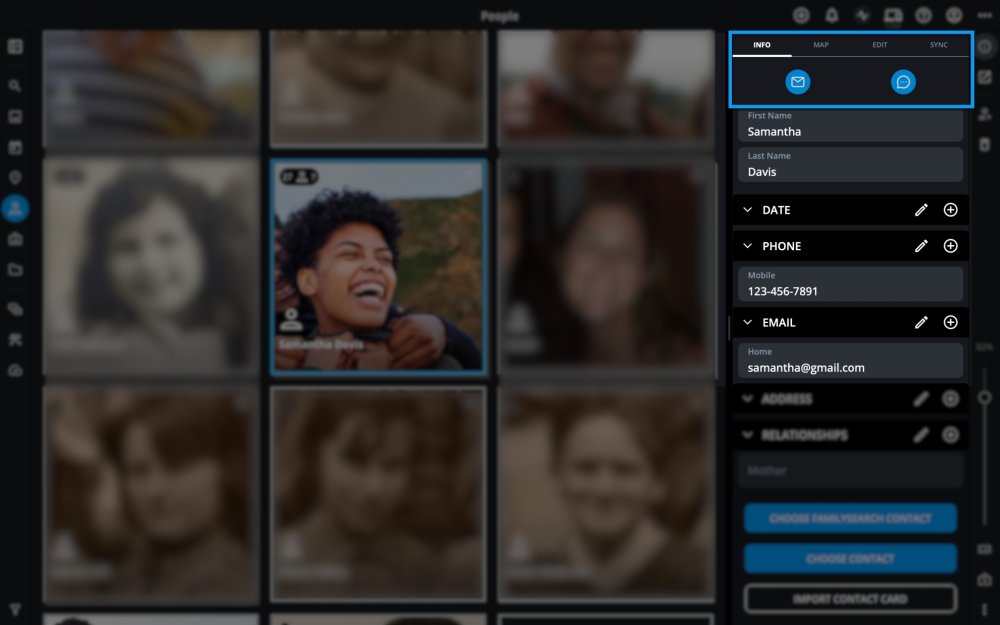
Task: Start a chat with the message bubble icon
Action: pyautogui.click(x=903, y=82)
